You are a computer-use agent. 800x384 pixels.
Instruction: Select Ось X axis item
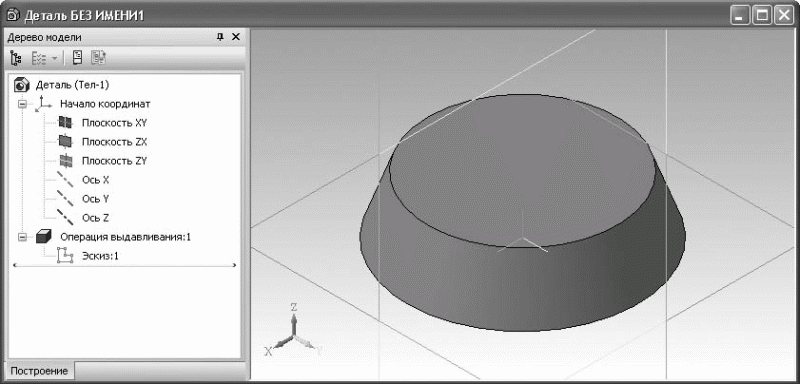(95, 180)
